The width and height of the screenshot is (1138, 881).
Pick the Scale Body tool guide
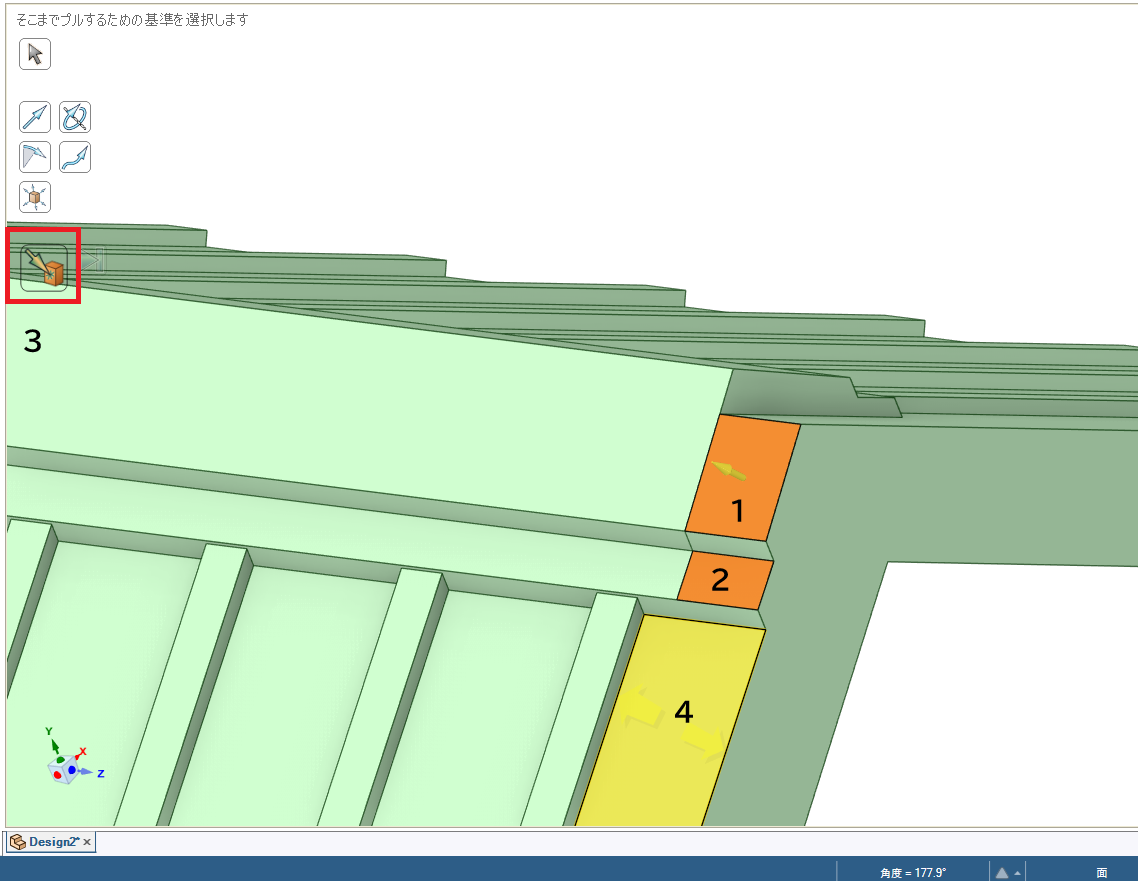[35, 197]
